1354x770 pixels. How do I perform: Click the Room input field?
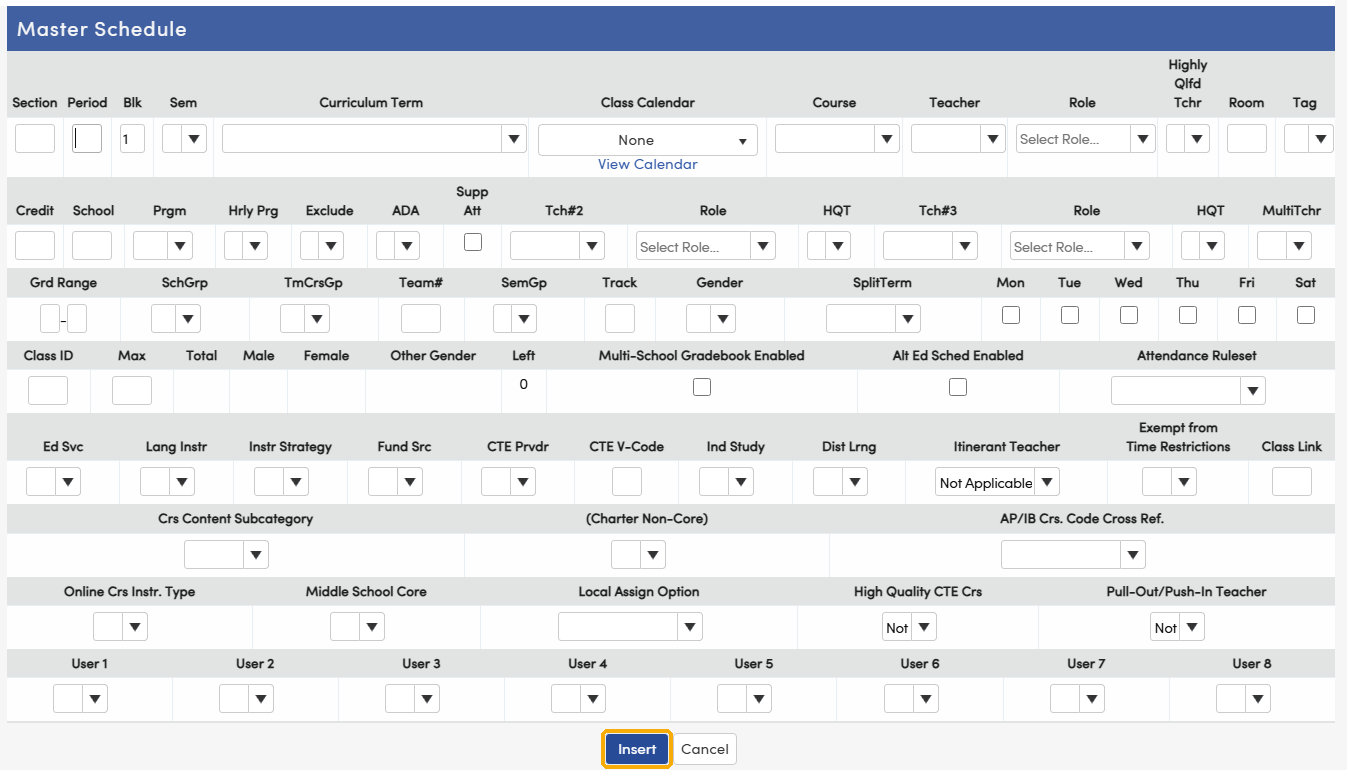click(x=1247, y=139)
